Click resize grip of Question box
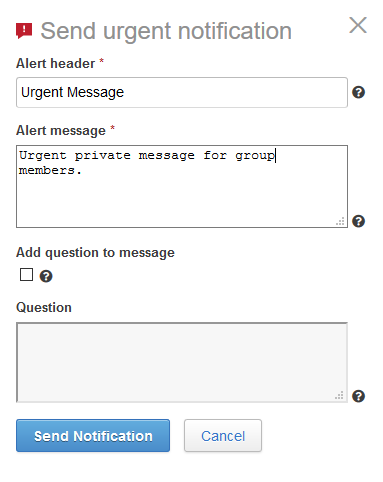 tap(339, 395)
